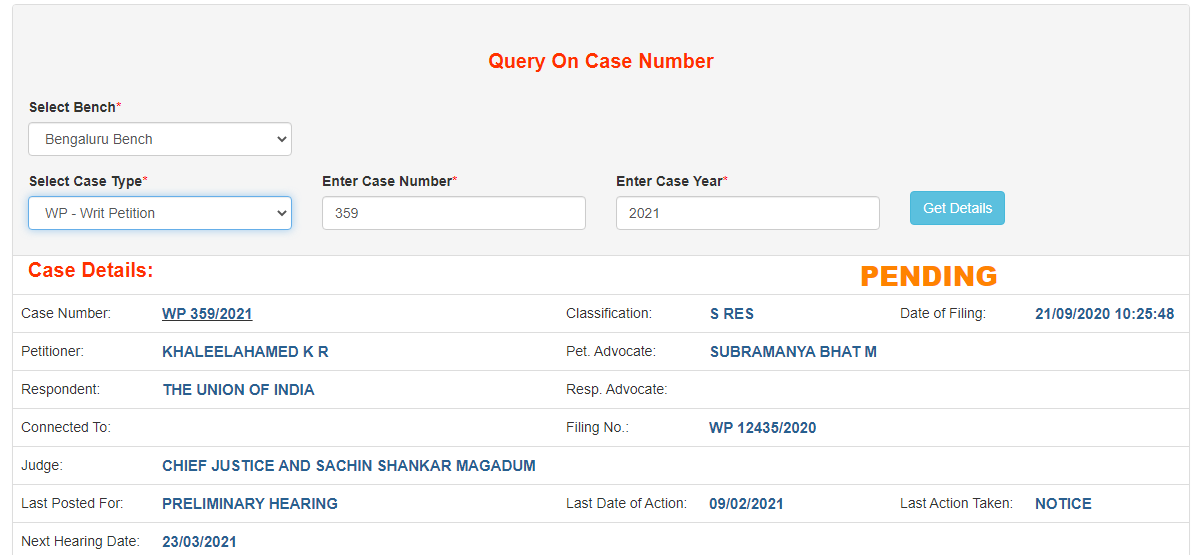Click the next hearing date 23/03/2021
The width and height of the screenshot is (1204, 555).
tap(199, 542)
